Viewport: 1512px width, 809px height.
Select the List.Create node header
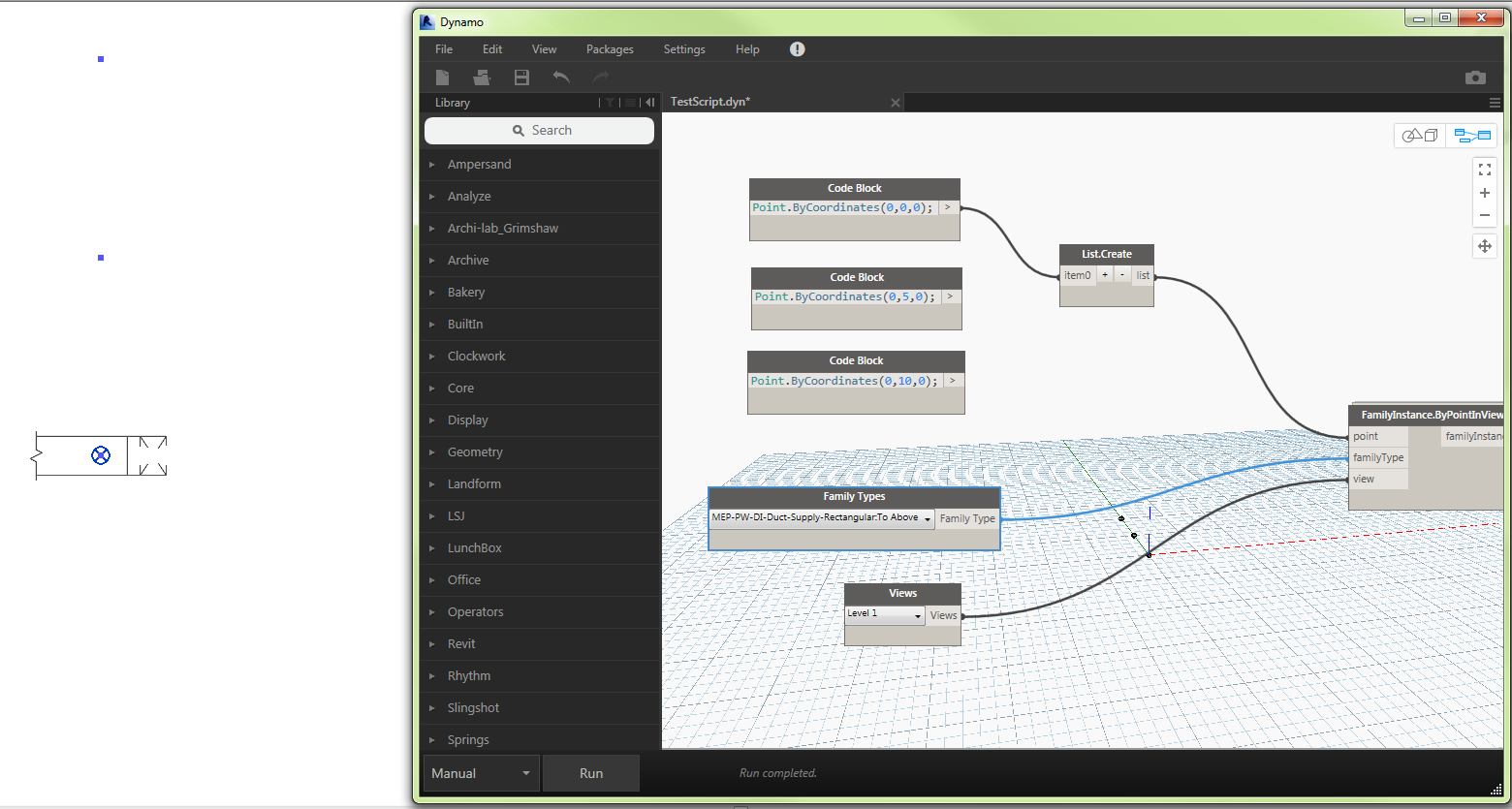tap(1107, 254)
